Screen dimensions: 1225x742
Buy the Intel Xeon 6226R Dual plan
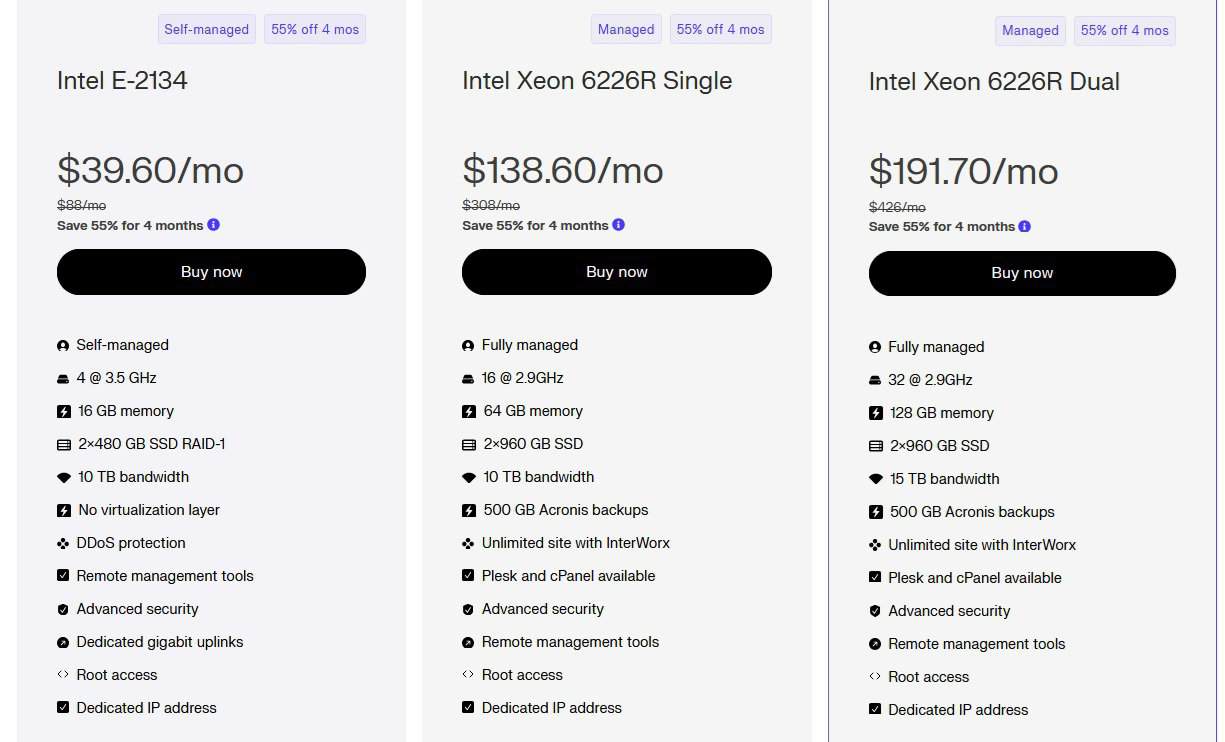coord(1022,273)
